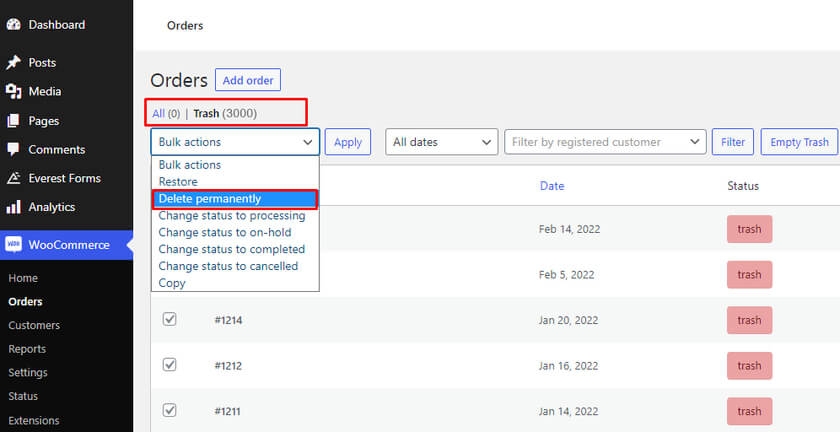
Task: Click the Dashboard gauge icon
Action: coord(13,25)
